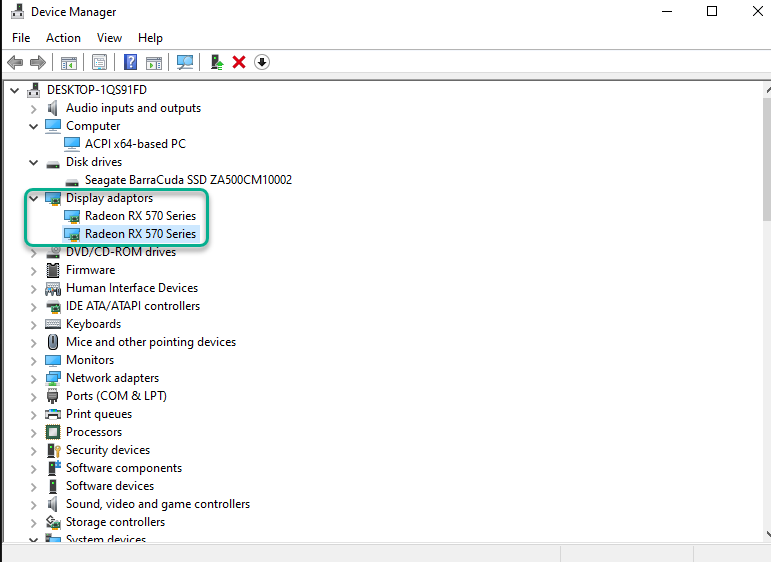Expand the Processors chevron
This screenshot has height=562, width=771.
pos(33,433)
